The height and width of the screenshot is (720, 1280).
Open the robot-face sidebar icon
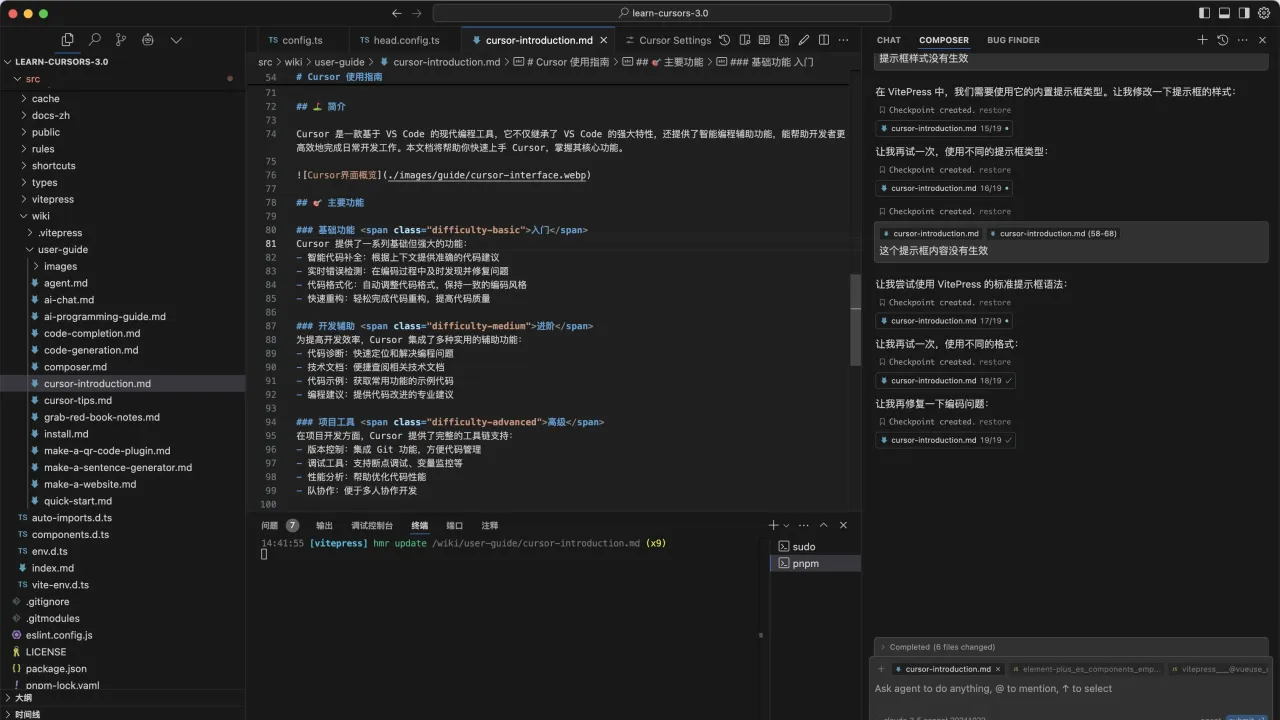point(148,40)
